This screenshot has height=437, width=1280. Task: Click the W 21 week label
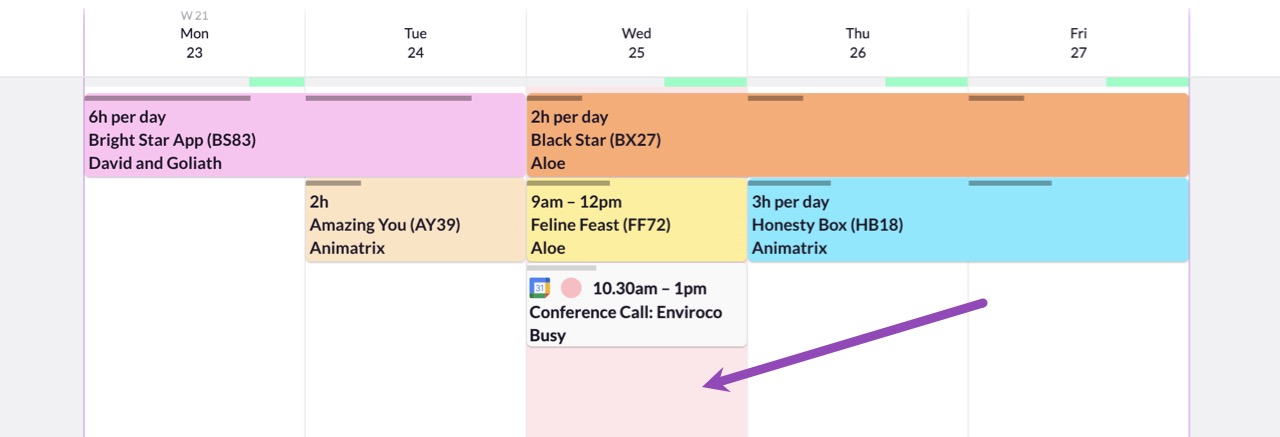pos(194,15)
